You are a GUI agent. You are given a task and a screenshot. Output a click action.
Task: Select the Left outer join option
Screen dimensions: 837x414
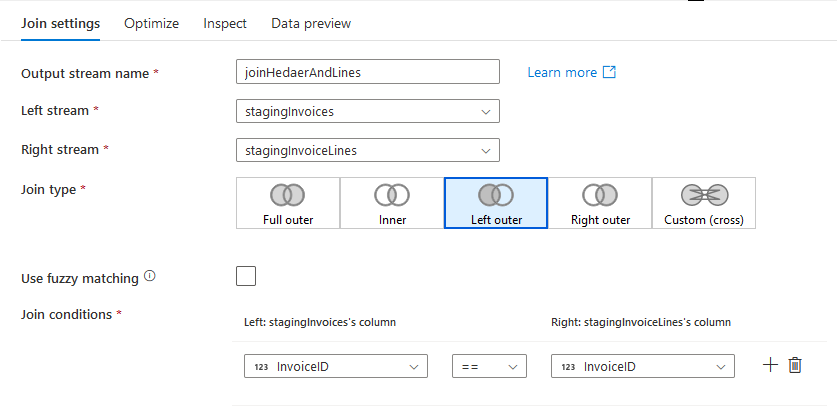tap(496, 203)
